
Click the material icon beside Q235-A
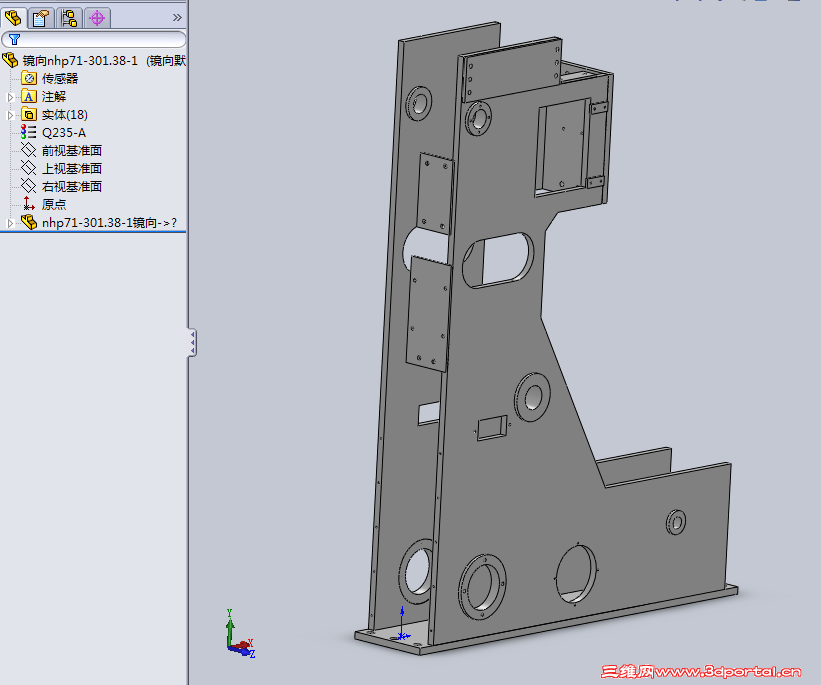28,132
